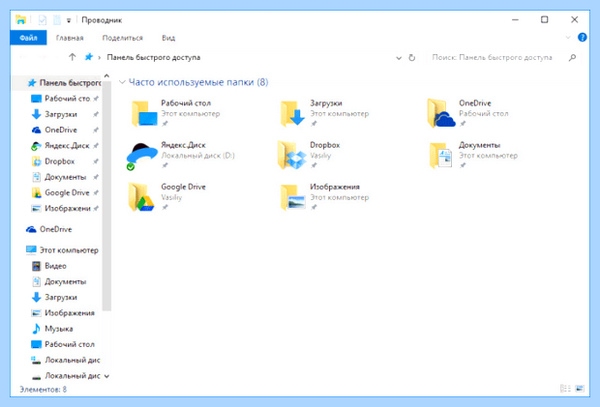Open the OneDrive folder tile in main pane
The height and width of the screenshot is (407, 600).
coord(468,113)
